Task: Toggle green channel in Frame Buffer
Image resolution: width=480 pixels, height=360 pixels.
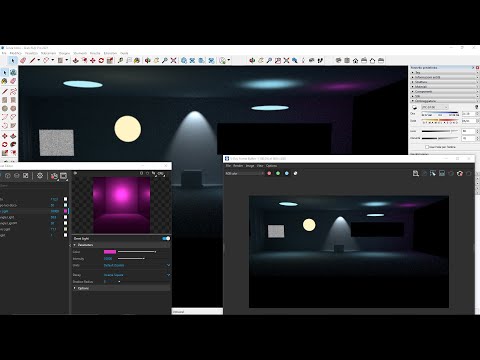Action: pos(278,173)
